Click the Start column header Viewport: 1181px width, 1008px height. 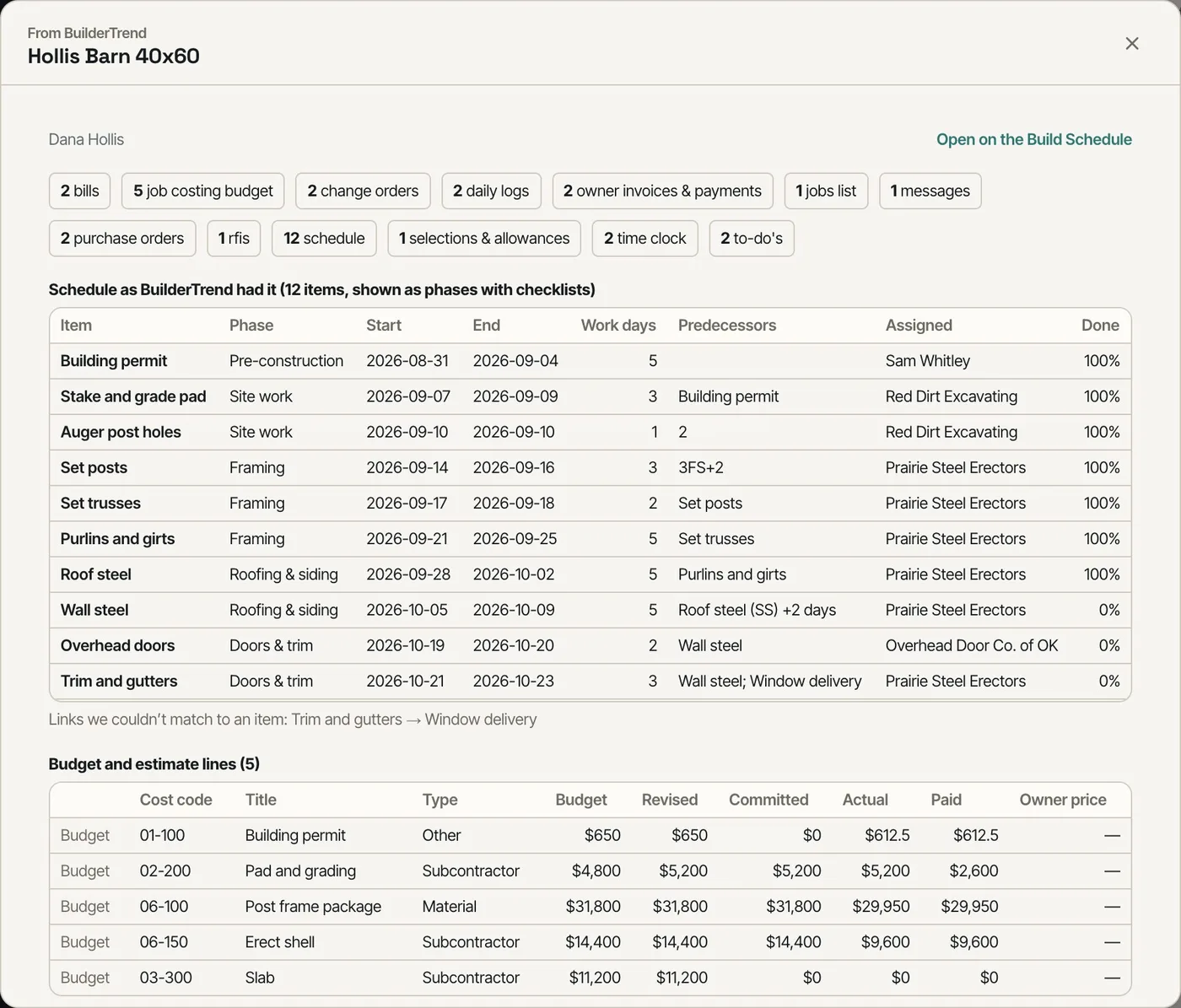(384, 326)
